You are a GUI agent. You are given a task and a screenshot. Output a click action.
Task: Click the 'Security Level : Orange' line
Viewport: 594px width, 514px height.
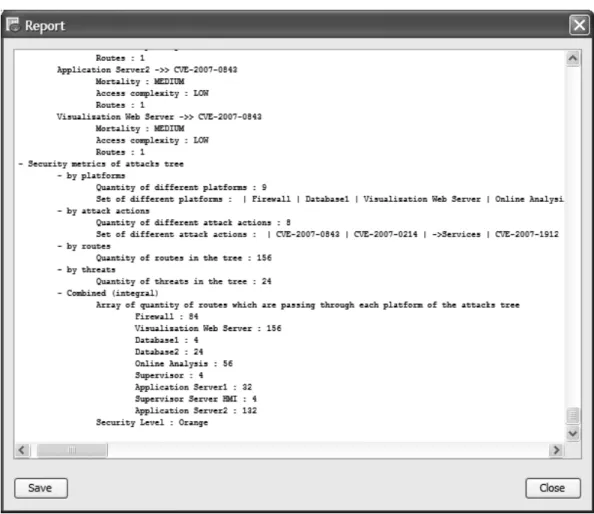tap(152, 422)
